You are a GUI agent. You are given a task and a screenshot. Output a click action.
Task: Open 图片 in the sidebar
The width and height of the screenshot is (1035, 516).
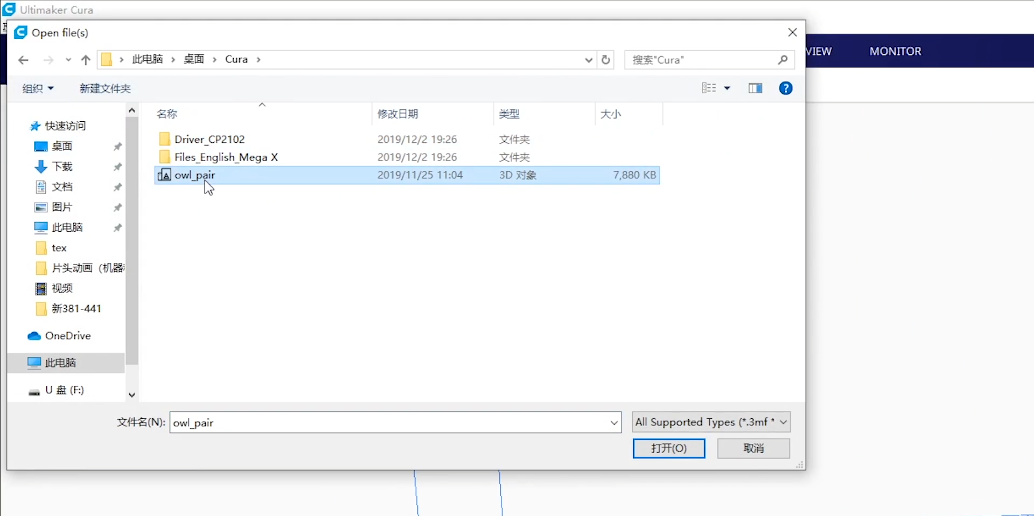pos(62,207)
